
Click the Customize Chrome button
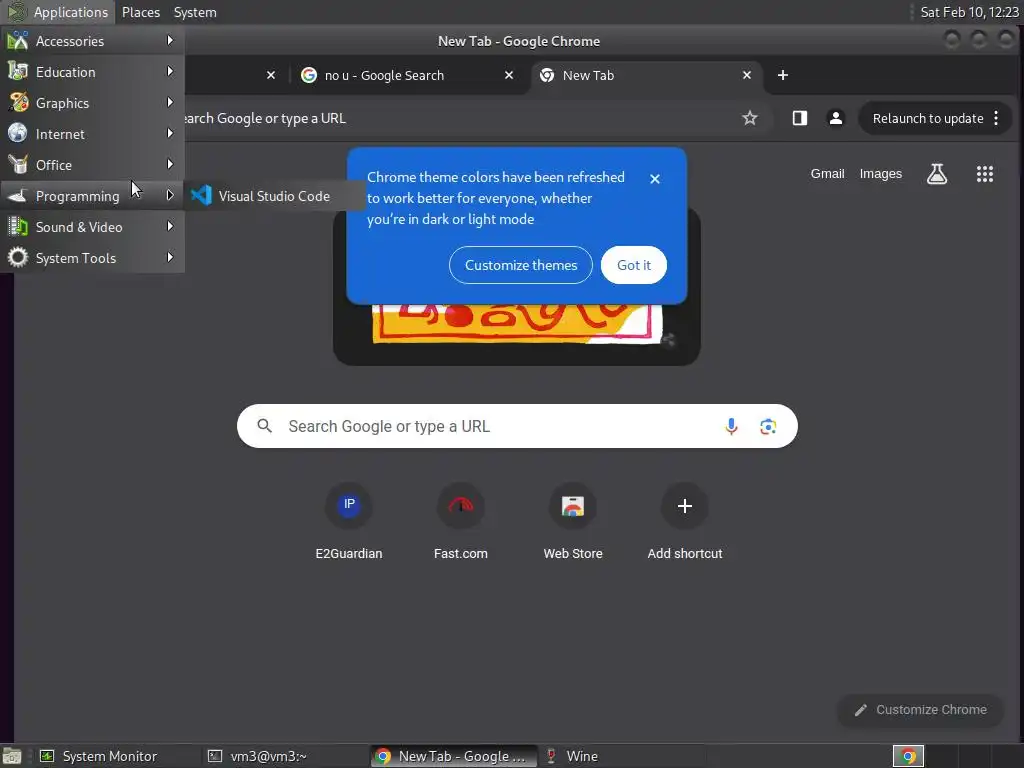tap(921, 710)
